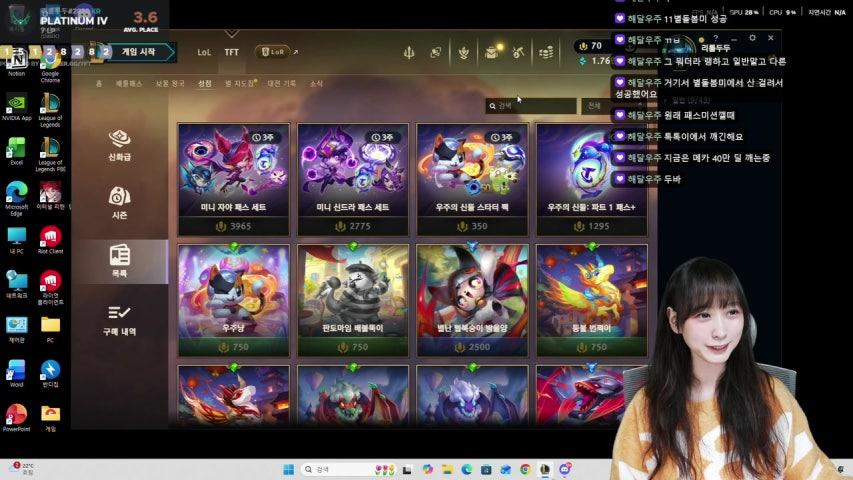Image resolution: width=853 pixels, height=480 pixels.
Task: Open the 소식 news sub-tab
Action: [316, 83]
